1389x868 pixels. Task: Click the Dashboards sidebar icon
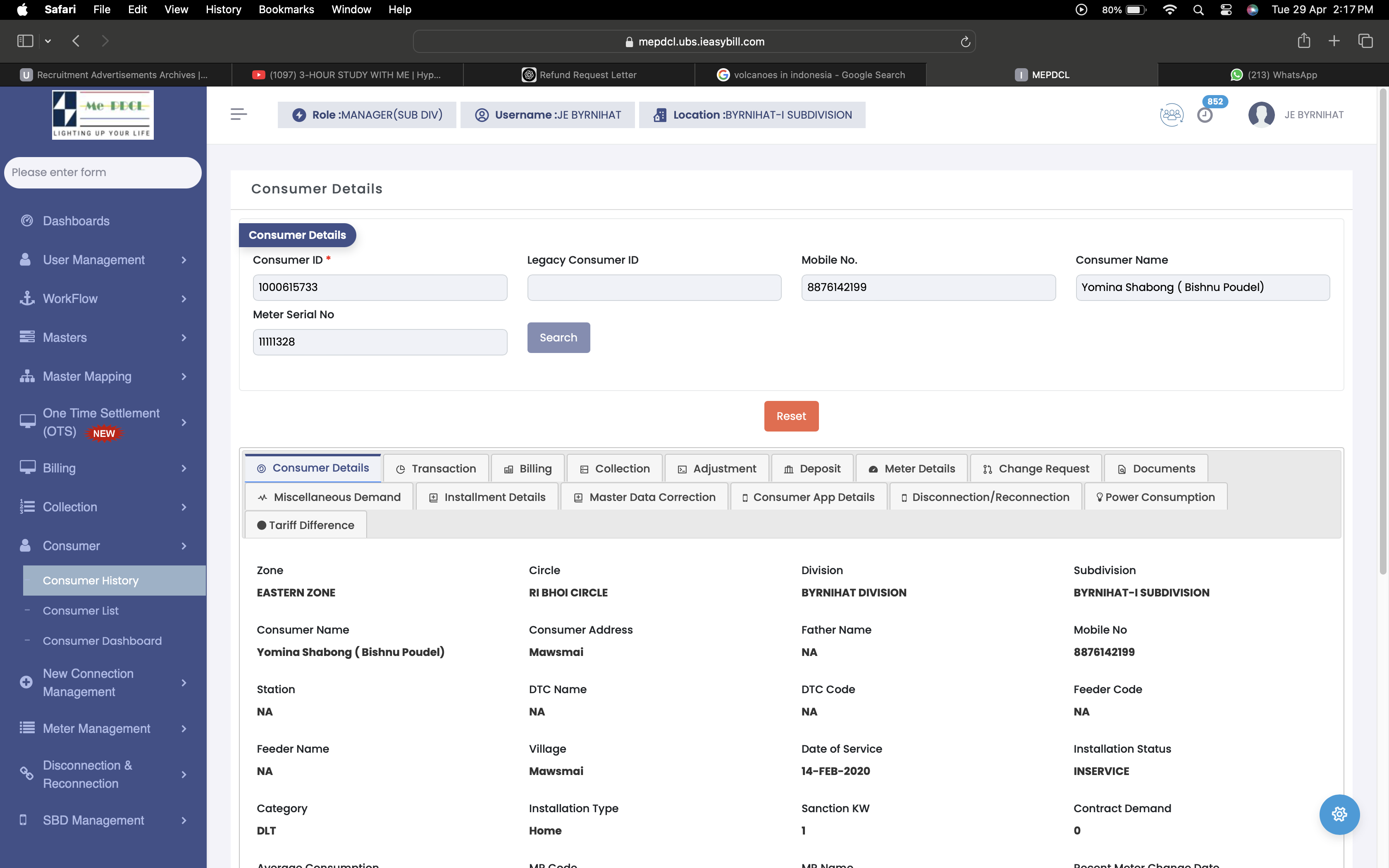pos(26,220)
